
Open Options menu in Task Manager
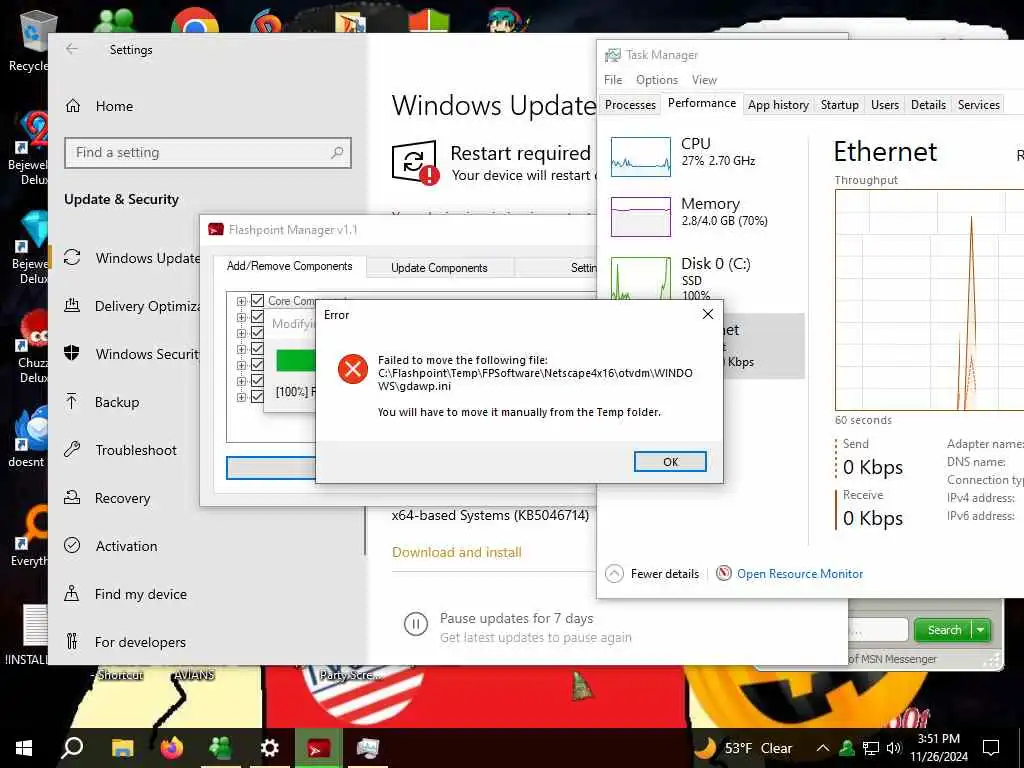pos(657,80)
